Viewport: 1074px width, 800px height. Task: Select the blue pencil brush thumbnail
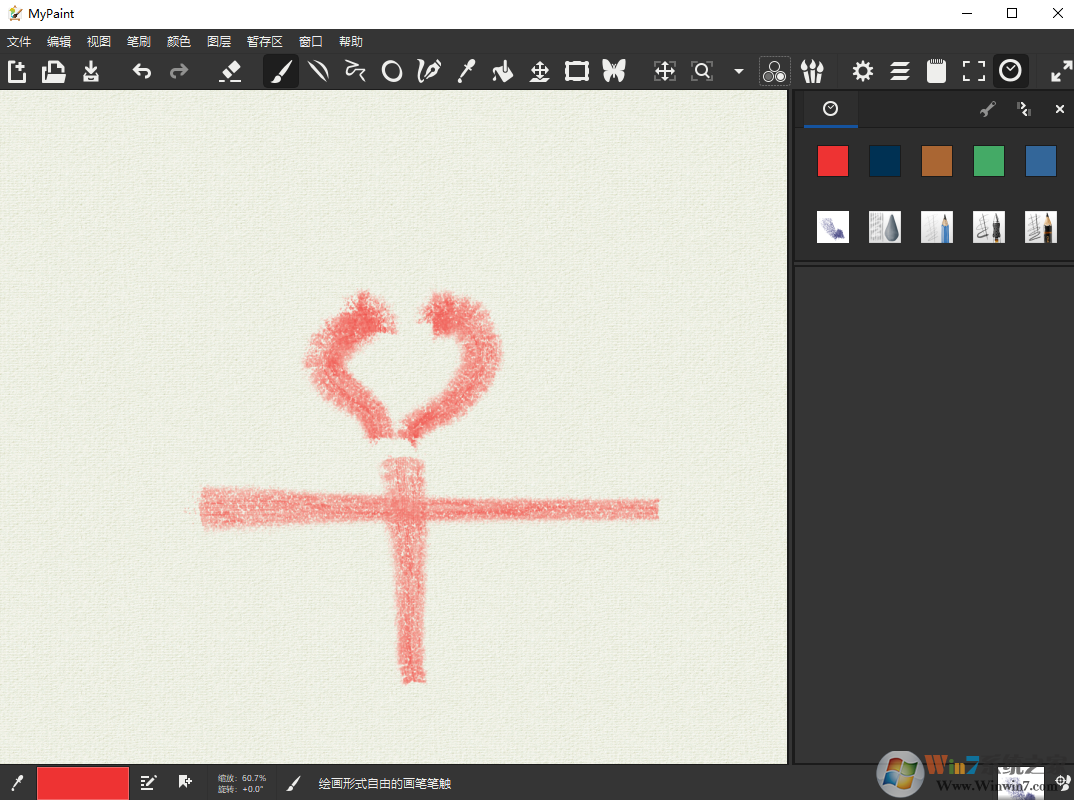click(936, 227)
